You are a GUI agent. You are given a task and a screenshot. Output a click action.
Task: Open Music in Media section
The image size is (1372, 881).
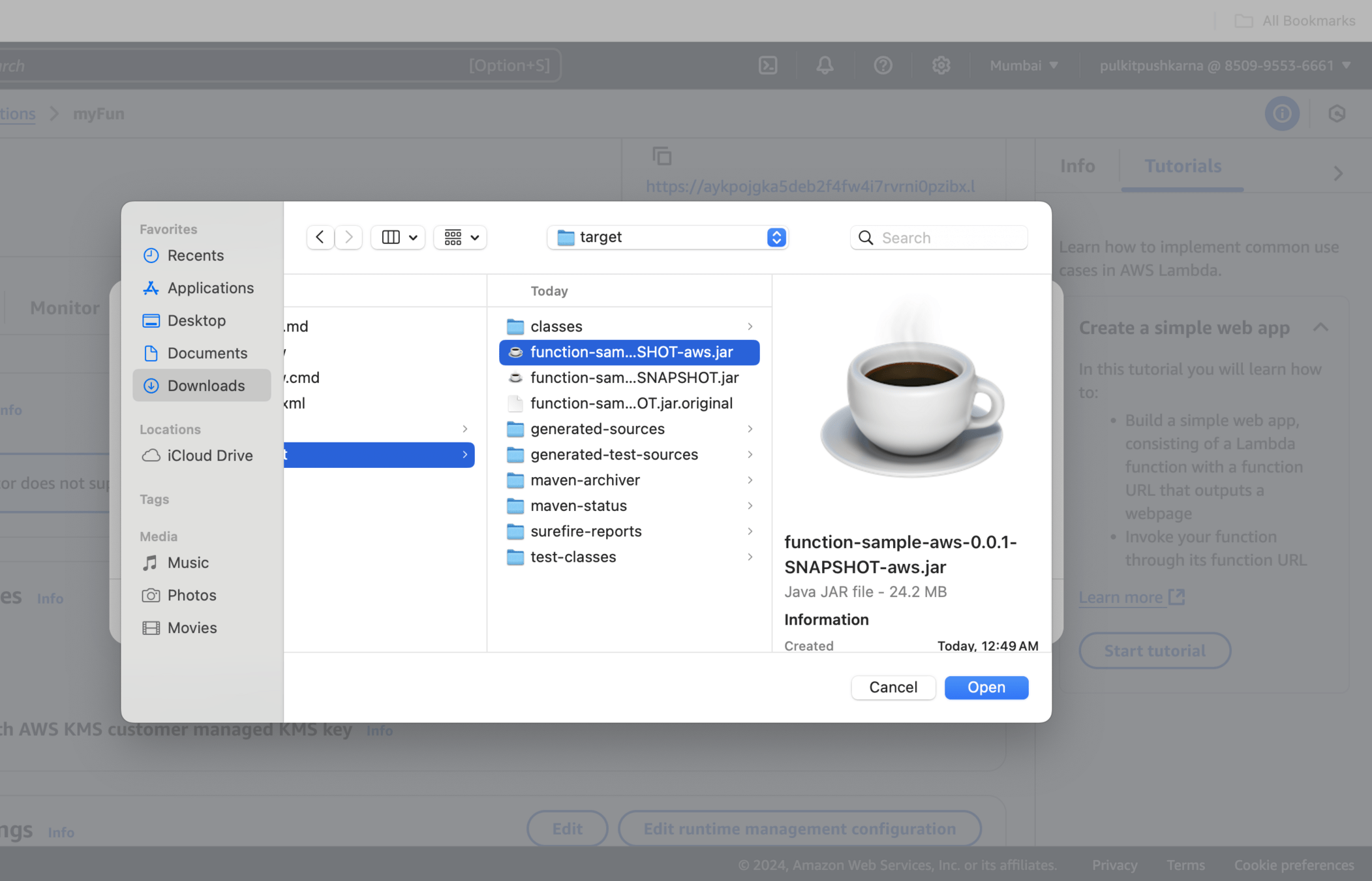(188, 563)
